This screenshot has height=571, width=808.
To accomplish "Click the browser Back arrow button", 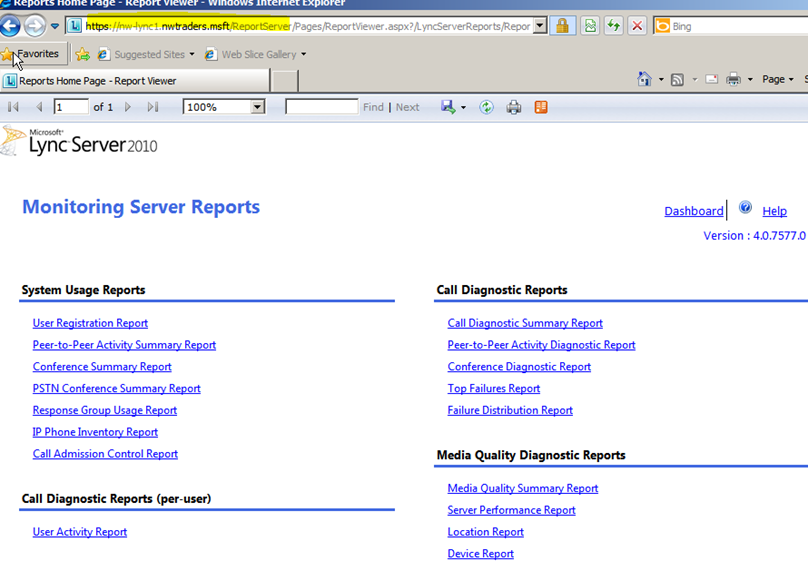I will tap(10, 26).
